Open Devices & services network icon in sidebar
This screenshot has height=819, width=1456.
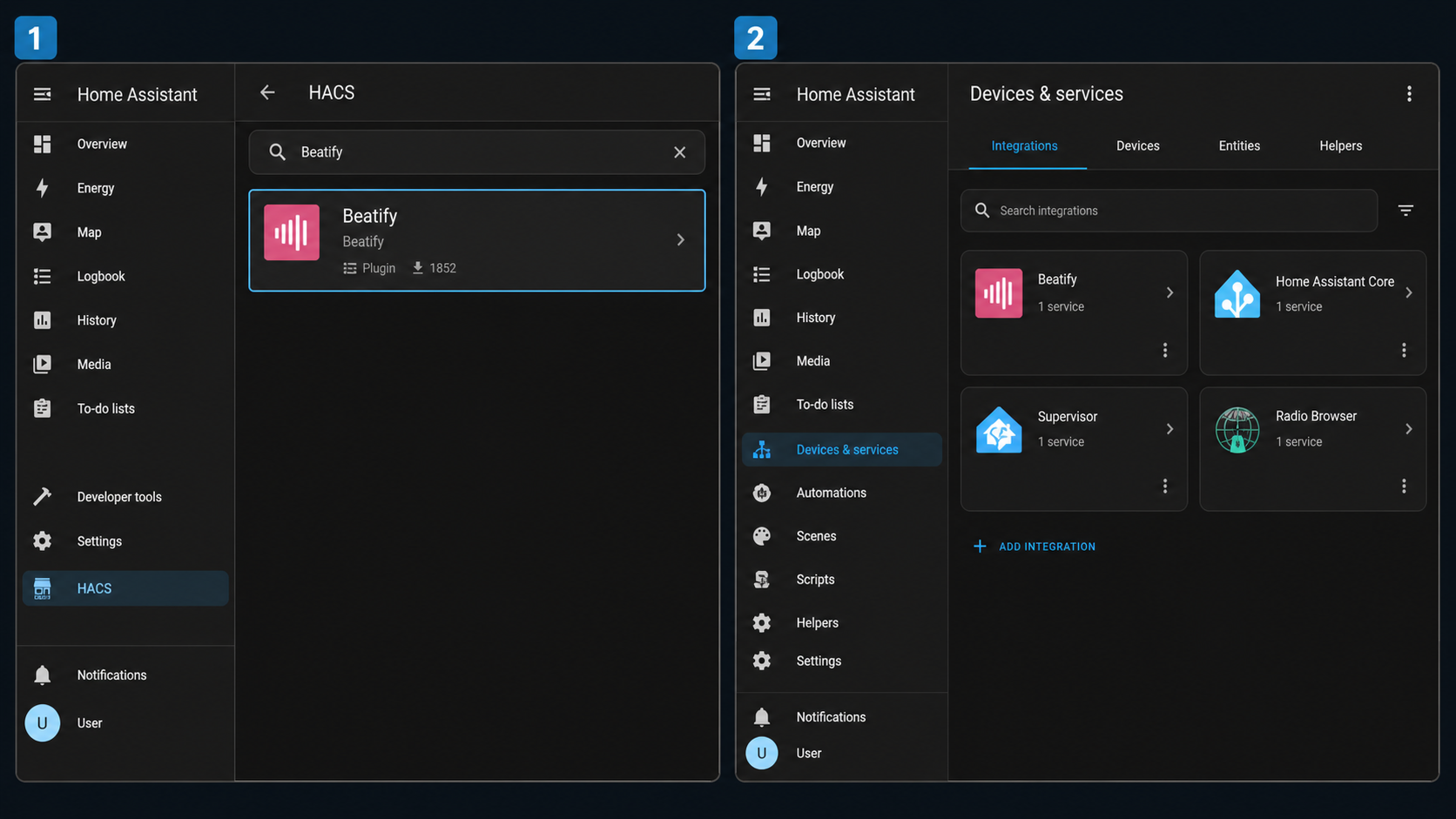(x=762, y=449)
